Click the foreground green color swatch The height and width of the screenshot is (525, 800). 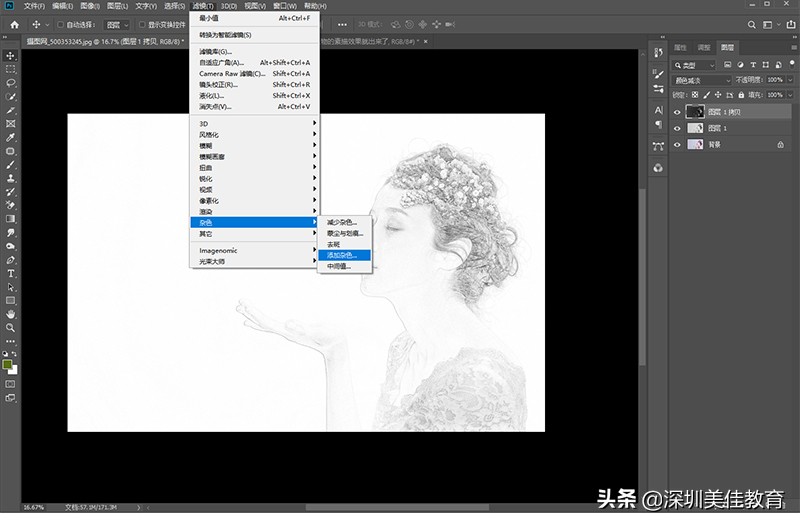(x=8, y=364)
